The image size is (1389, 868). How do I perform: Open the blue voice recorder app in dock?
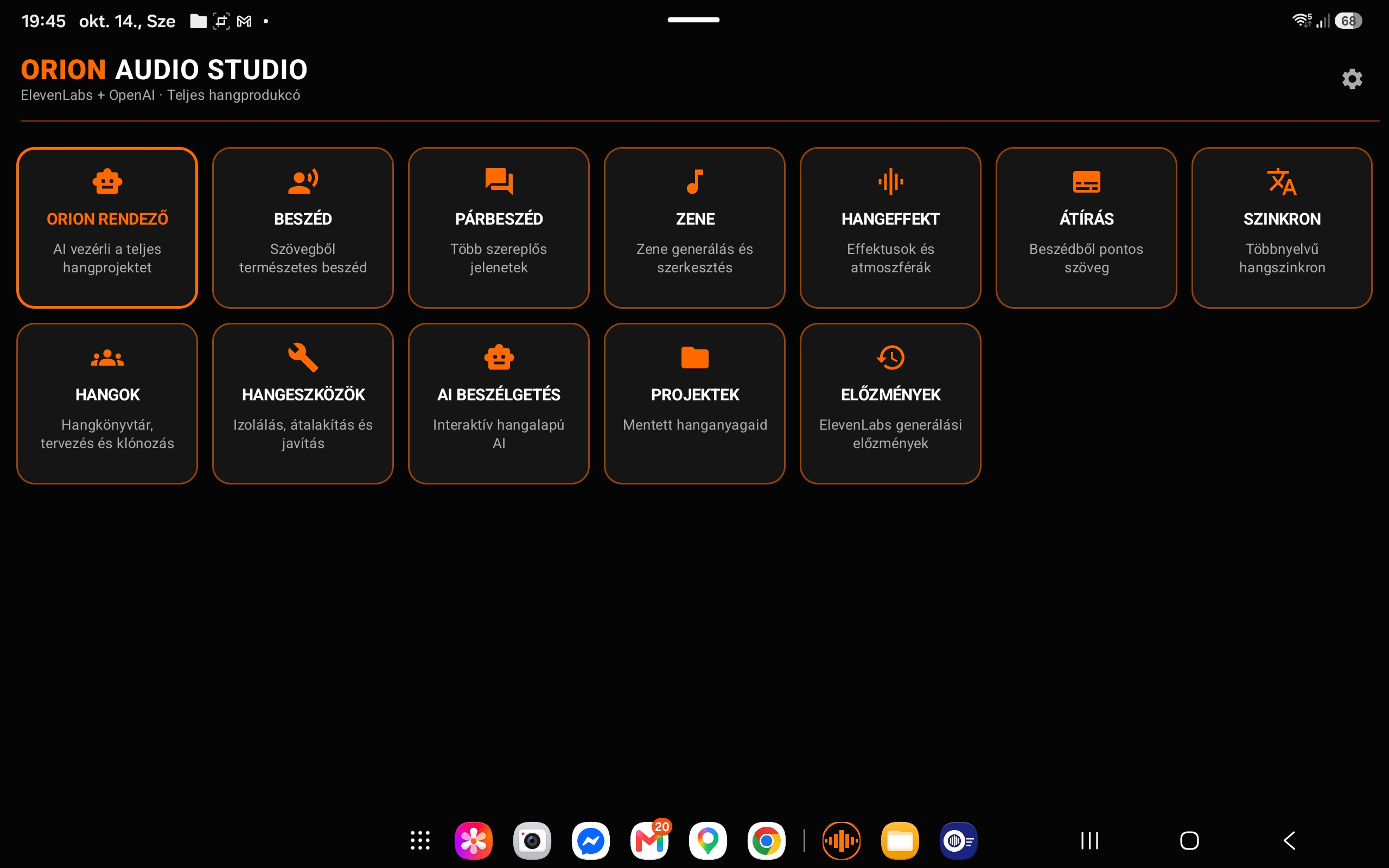click(959, 840)
